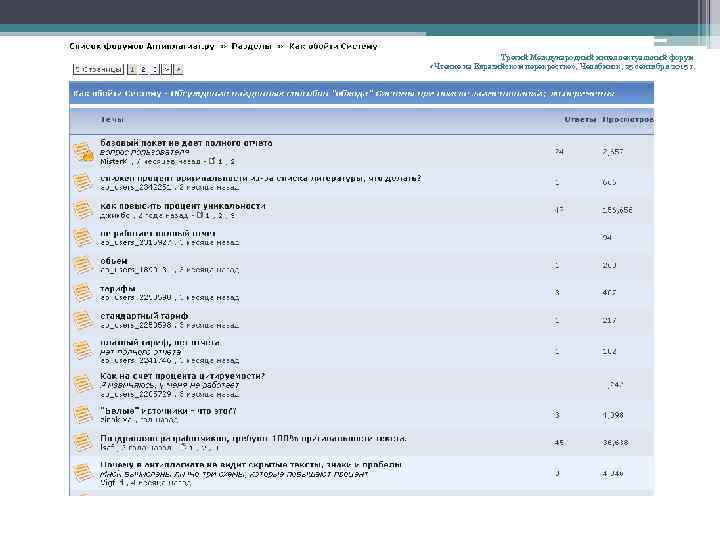Click topic icon beside 'тарифы' thread
Viewport: 720px width, 540px height.
pos(83,292)
